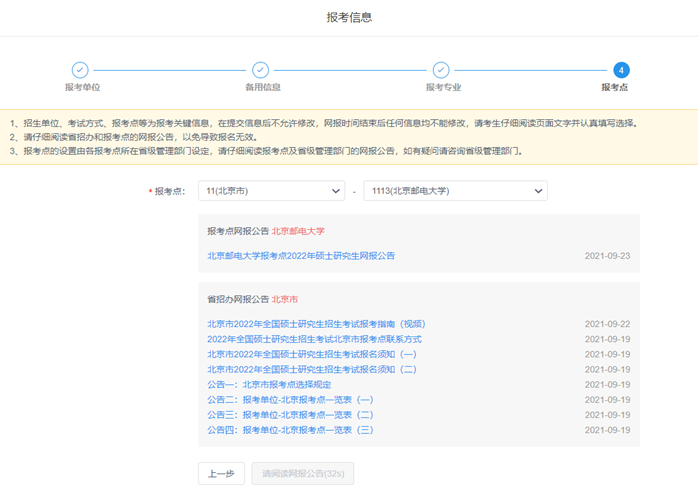The image size is (698, 488).
Task: Click the 报考点网报公告 section heading
Action: coord(238,231)
